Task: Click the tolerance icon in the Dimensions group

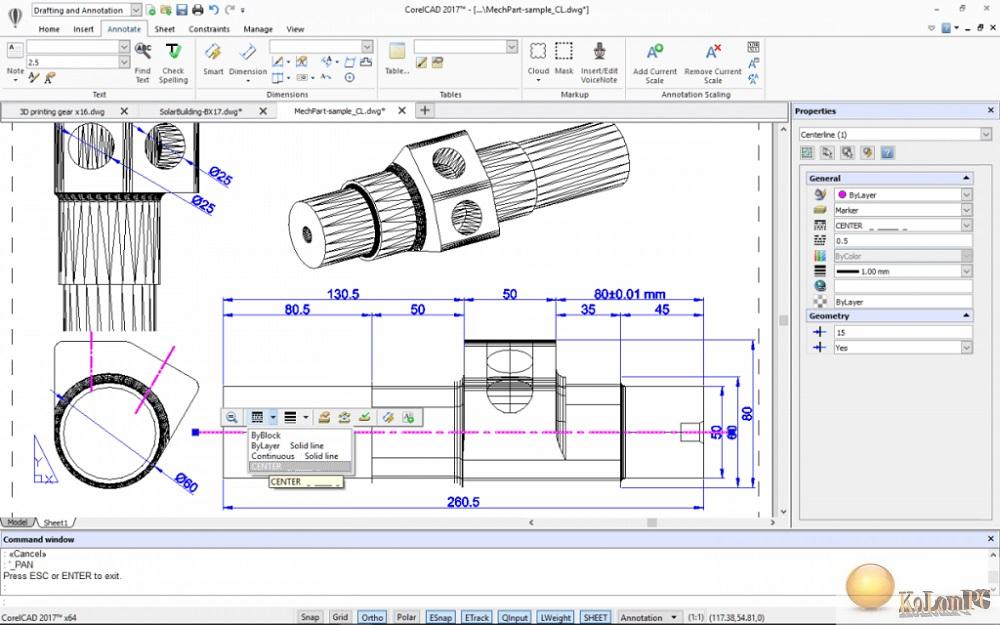Action: coord(302,77)
